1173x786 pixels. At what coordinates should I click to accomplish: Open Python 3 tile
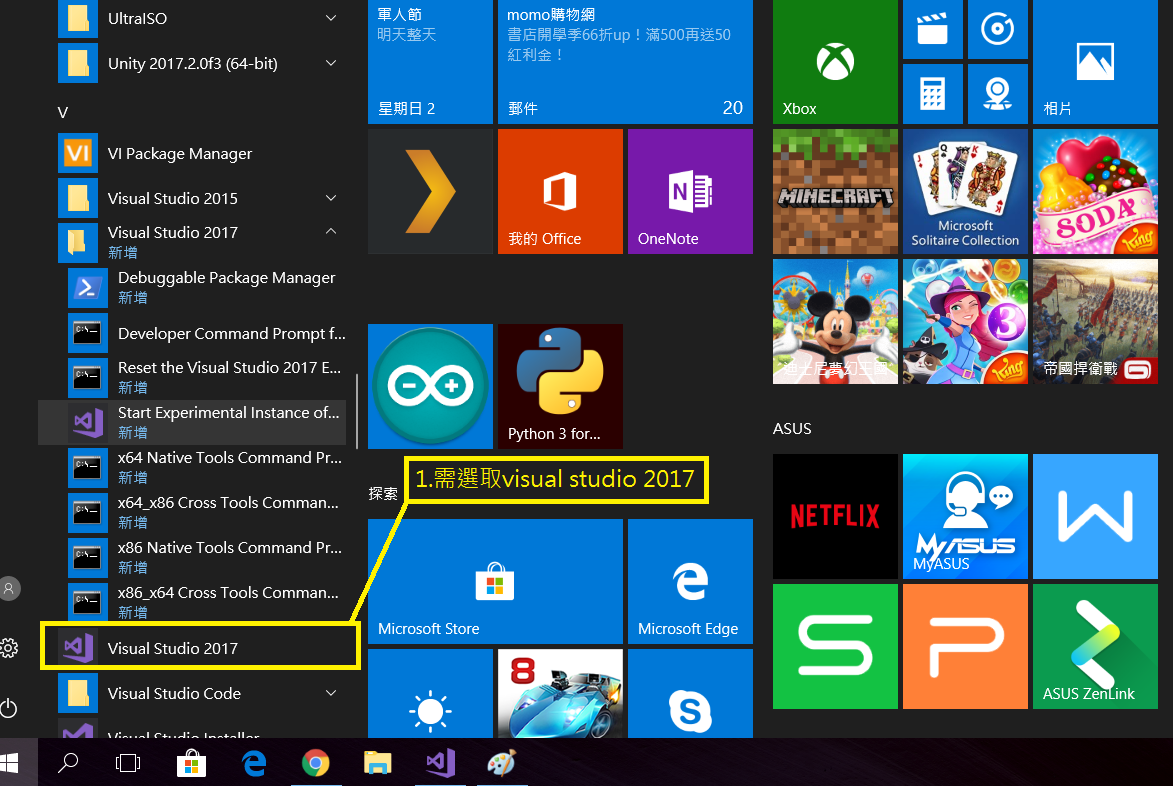click(560, 386)
